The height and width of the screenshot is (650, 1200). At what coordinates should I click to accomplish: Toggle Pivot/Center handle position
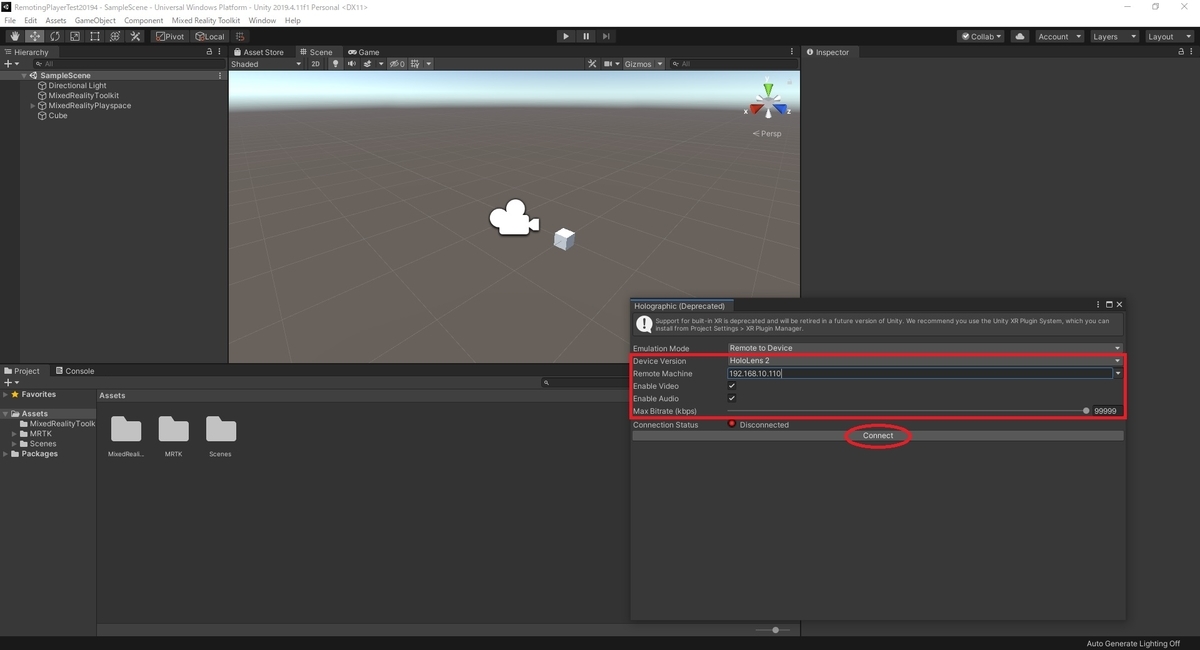170,36
